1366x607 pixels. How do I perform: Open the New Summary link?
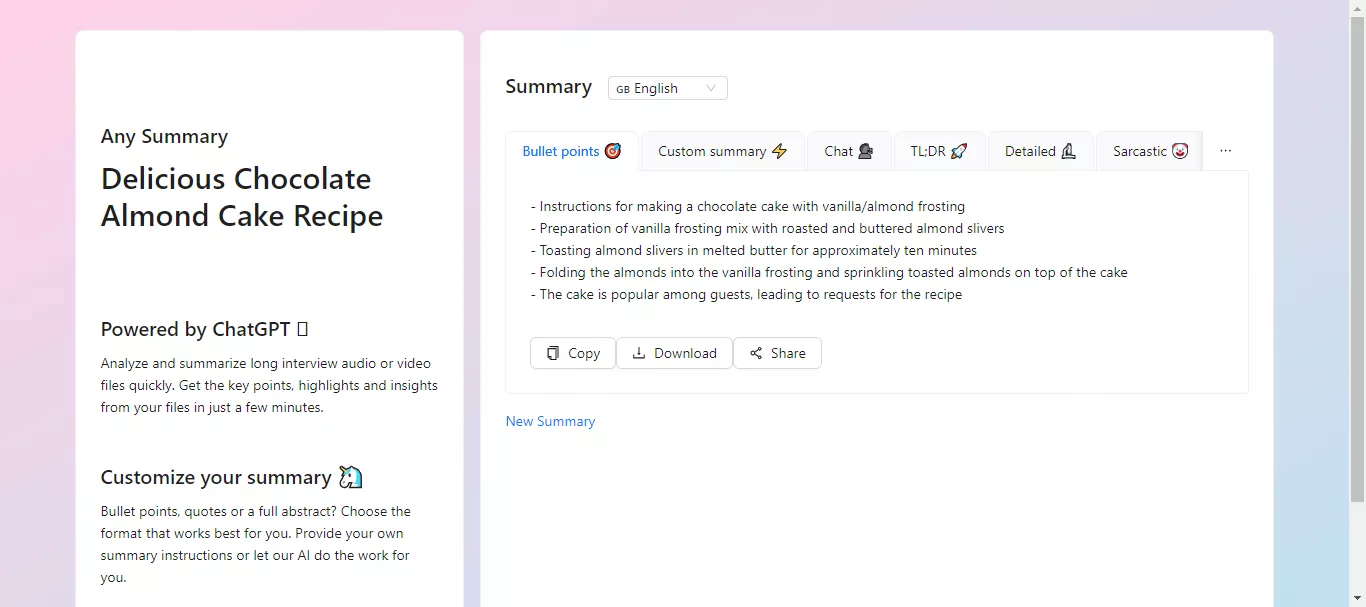pos(550,421)
